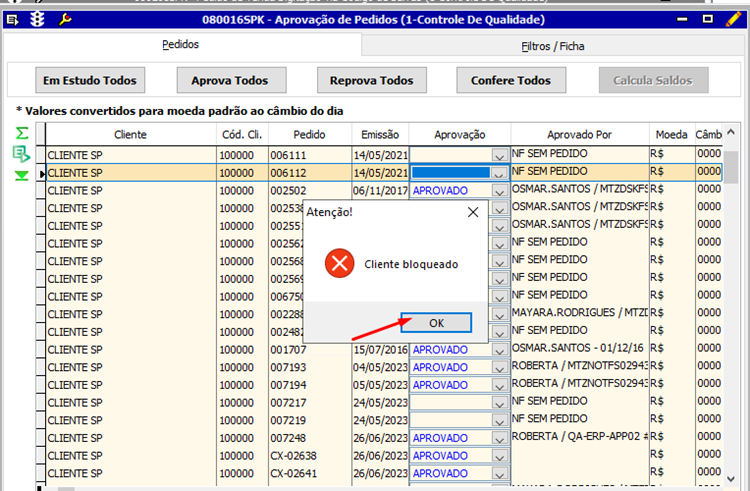Click the green down-arrow icon beside the grid
750x491 pixels.
[21, 175]
